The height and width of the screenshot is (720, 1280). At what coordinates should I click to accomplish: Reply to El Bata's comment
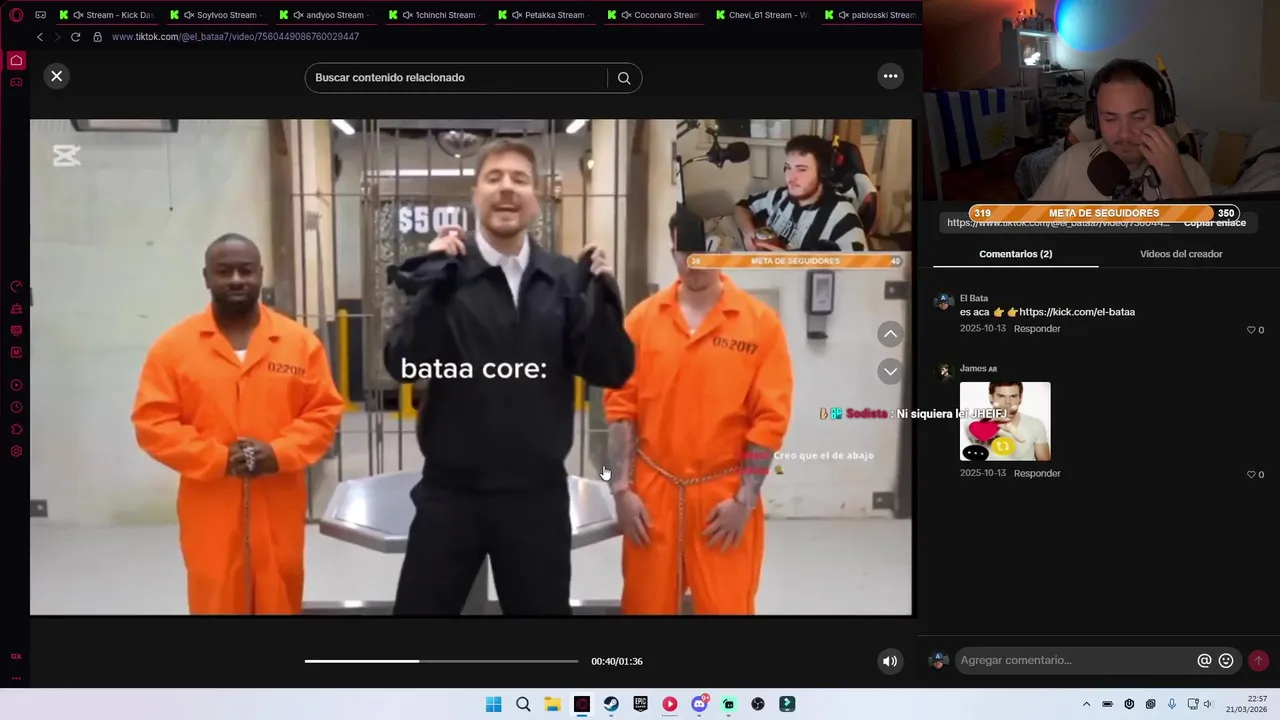coord(1037,329)
